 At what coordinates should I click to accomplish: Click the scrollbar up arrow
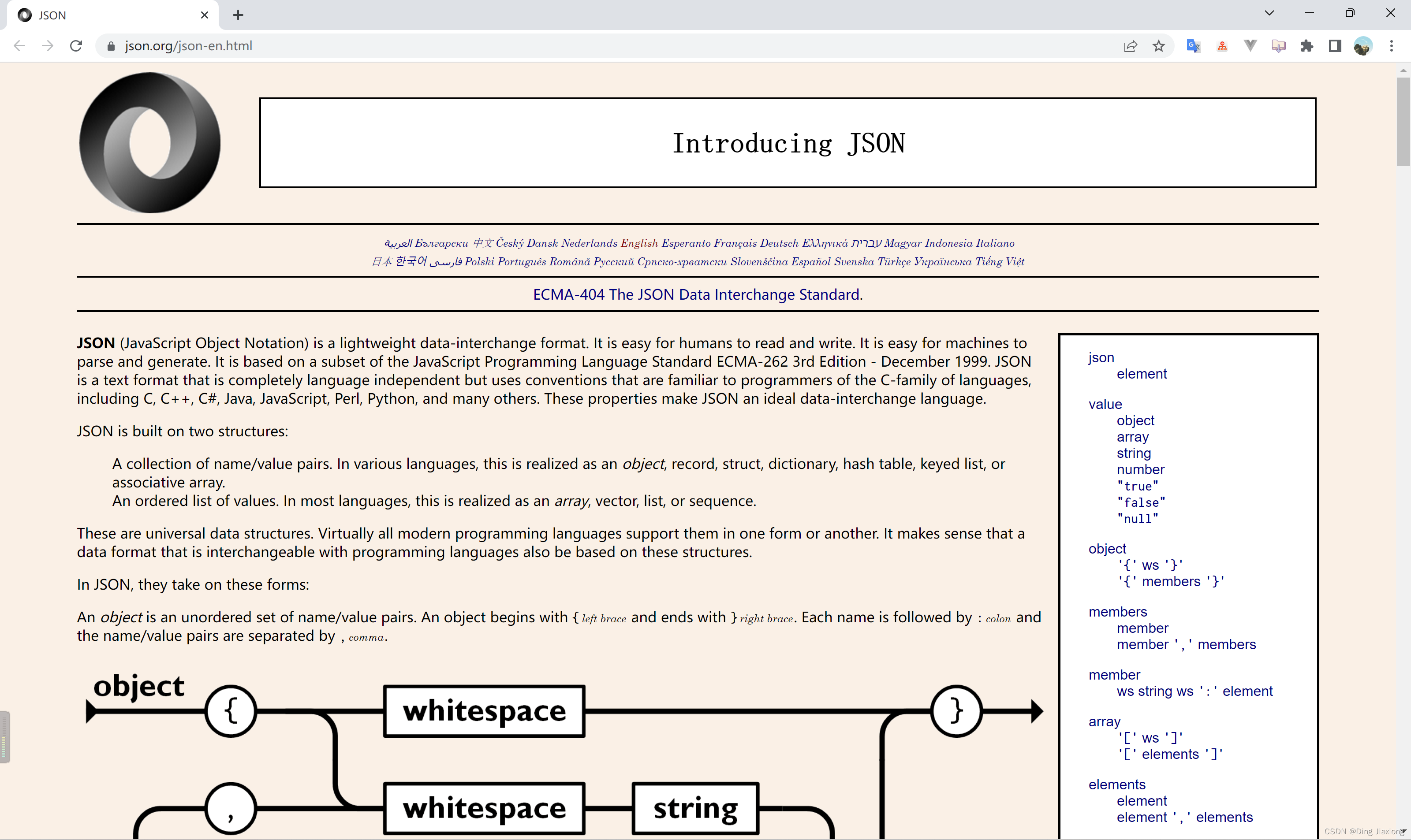point(1403,70)
